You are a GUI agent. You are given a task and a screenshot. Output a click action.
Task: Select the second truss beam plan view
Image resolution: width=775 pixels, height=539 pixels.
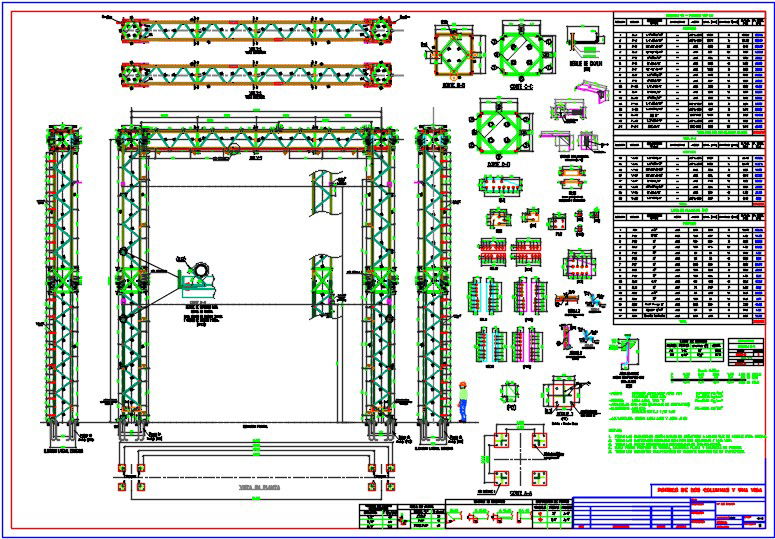pos(256,74)
